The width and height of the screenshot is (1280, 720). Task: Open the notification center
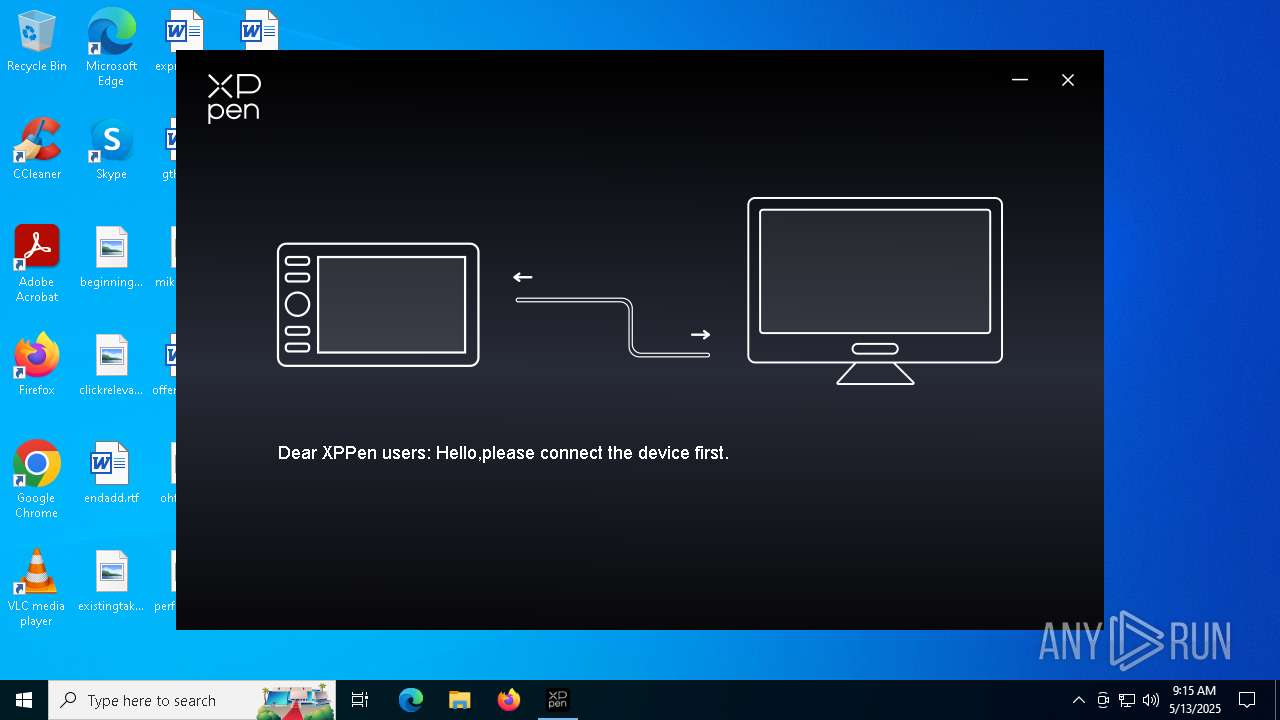click(1247, 700)
